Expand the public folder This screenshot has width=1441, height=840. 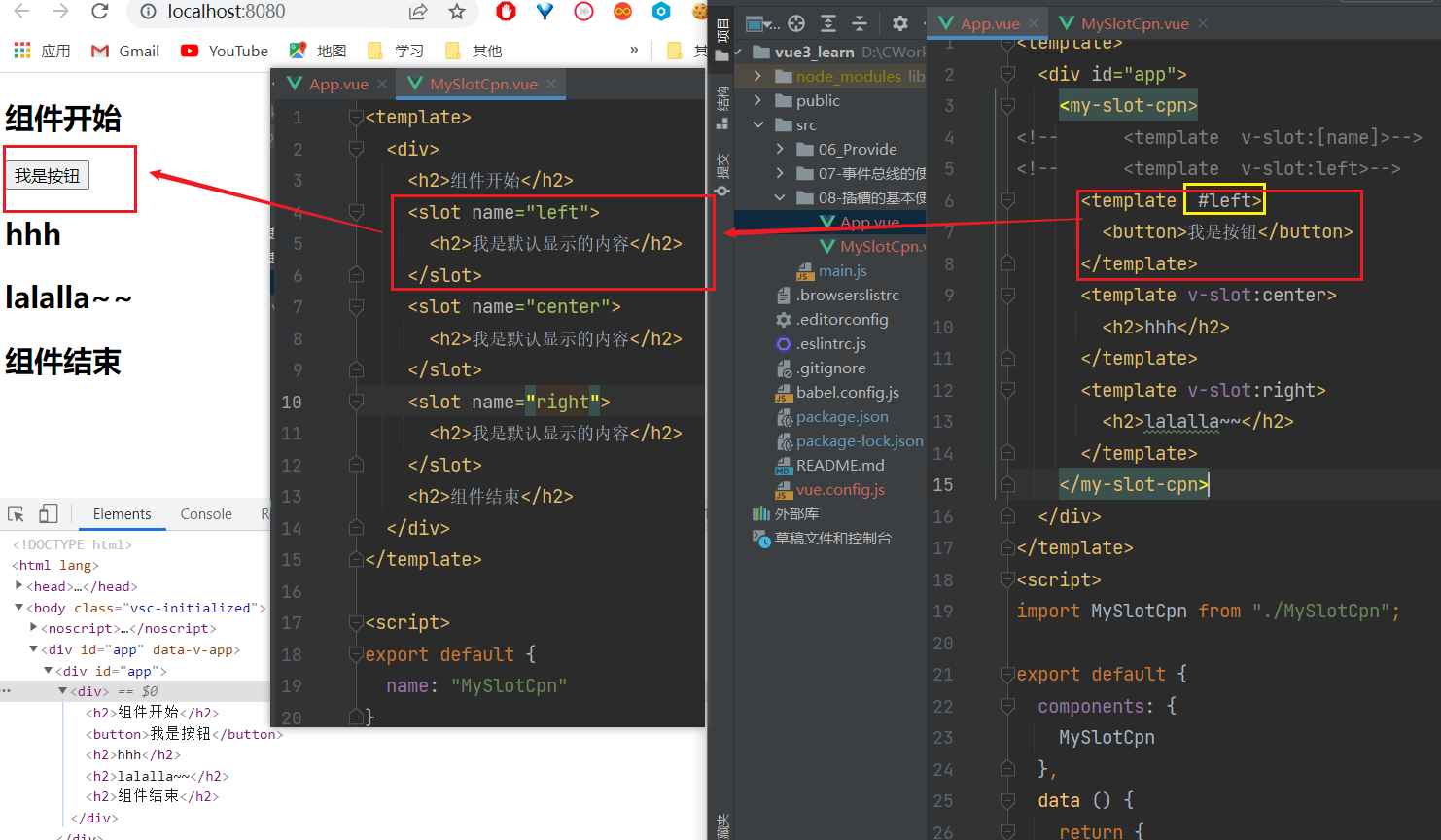pyautogui.click(x=757, y=100)
